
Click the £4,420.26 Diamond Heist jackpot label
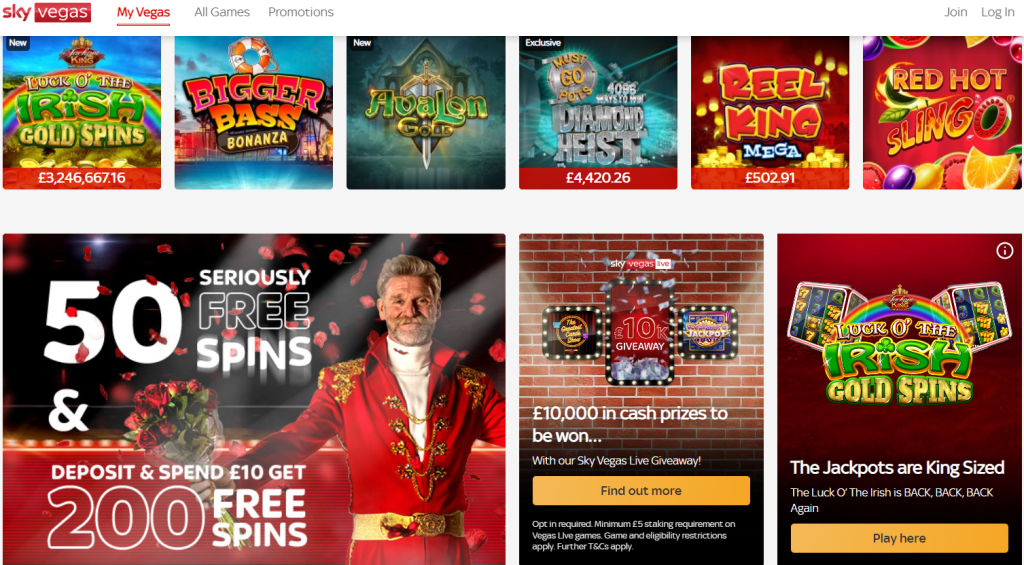tap(598, 178)
